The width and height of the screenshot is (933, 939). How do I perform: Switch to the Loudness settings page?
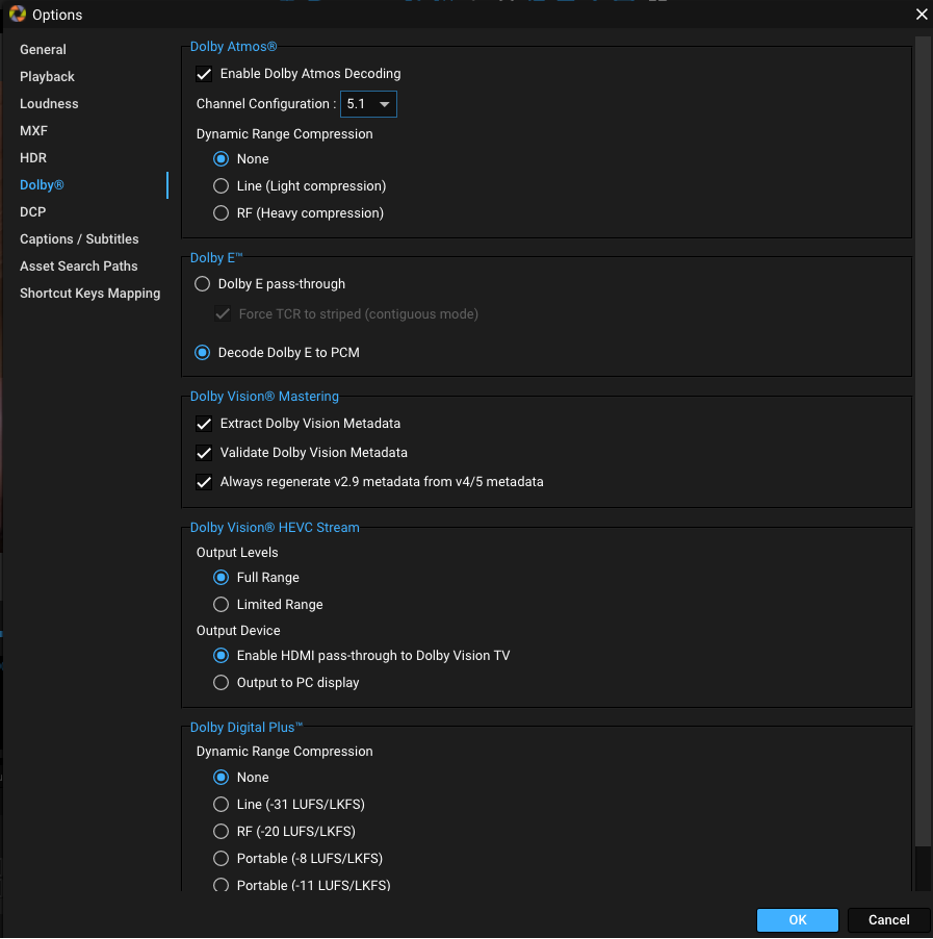pos(49,103)
